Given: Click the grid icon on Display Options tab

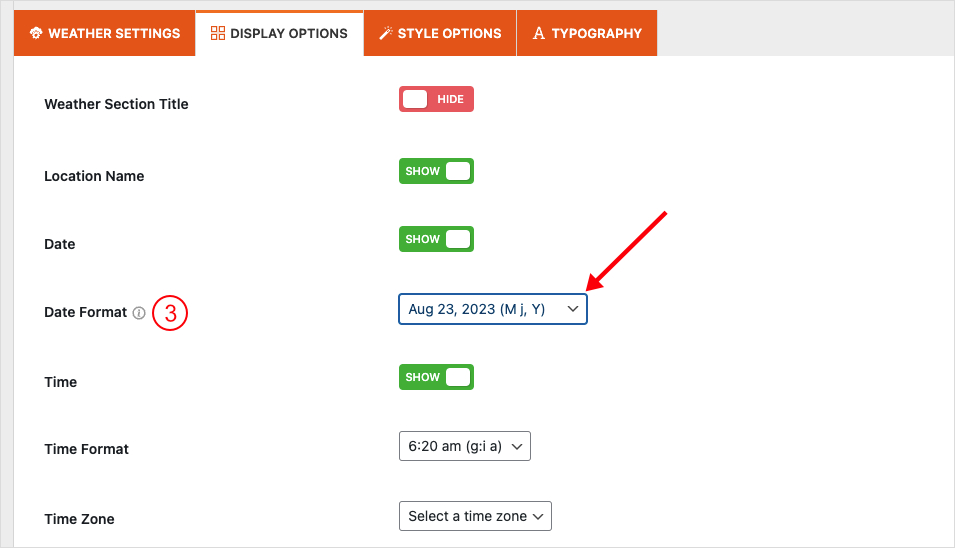Looking at the screenshot, I should click(218, 33).
